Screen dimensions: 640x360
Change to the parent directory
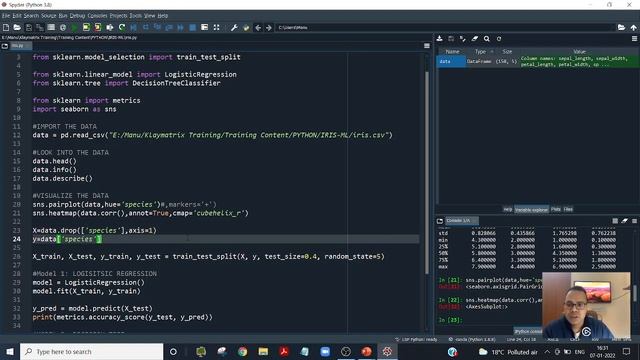coord(633,27)
